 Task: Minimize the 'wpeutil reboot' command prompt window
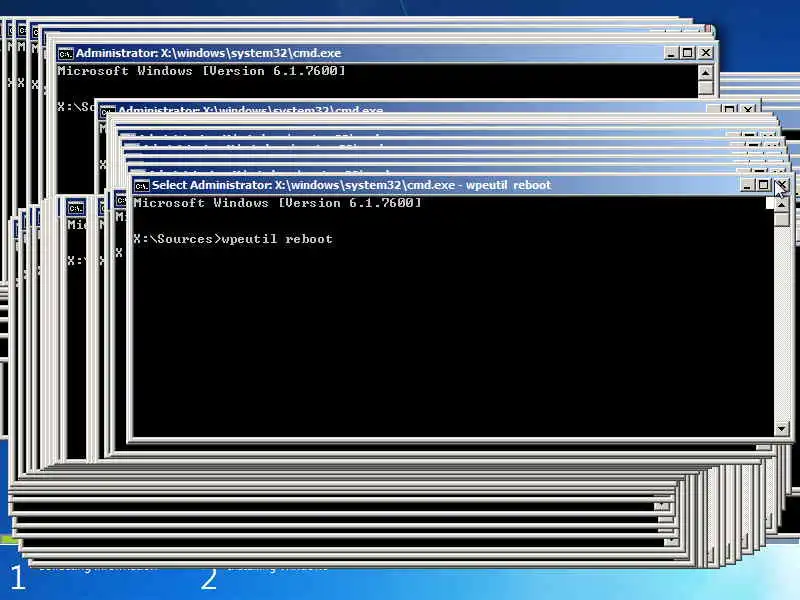(x=747, y=185)
